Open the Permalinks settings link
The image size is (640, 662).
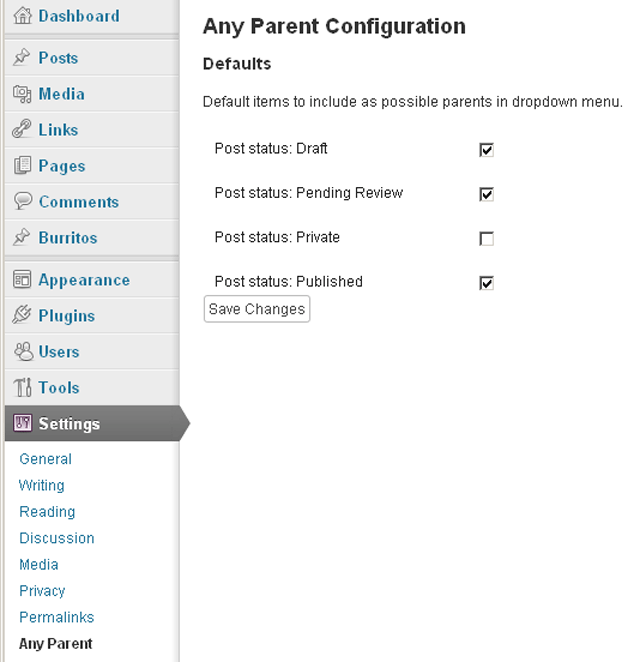pos(57,617)
